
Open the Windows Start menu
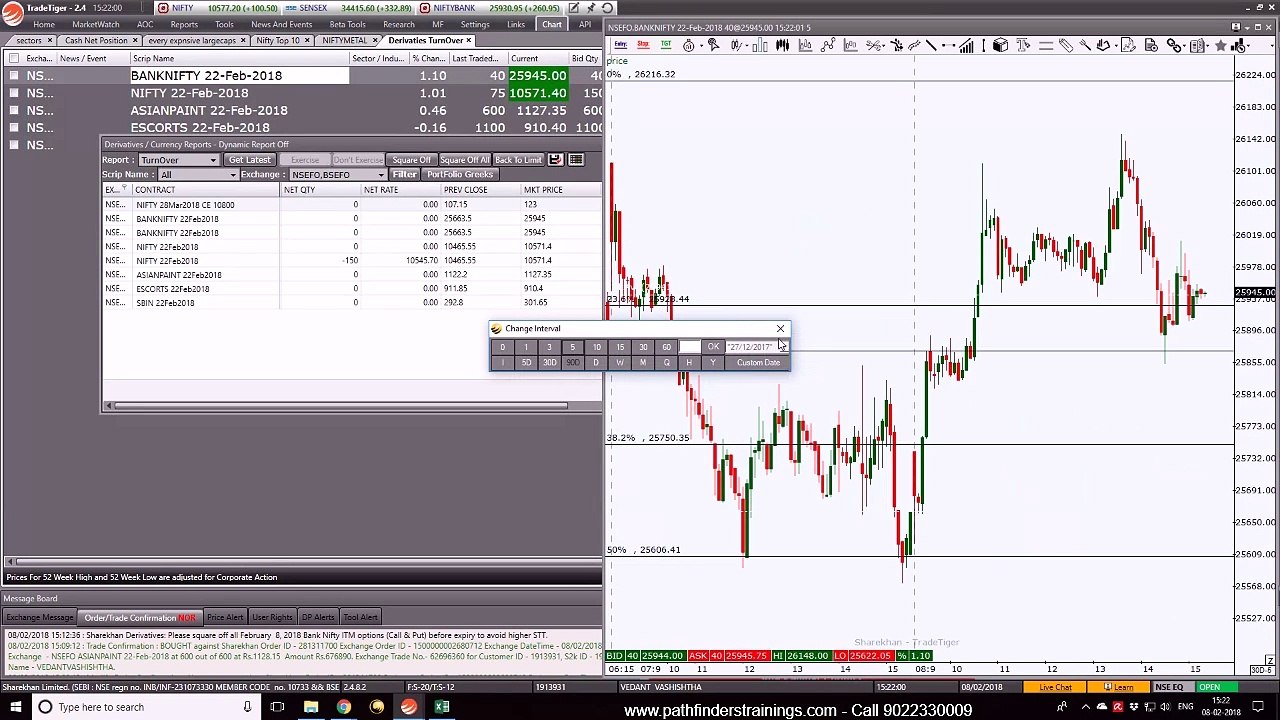14,707
